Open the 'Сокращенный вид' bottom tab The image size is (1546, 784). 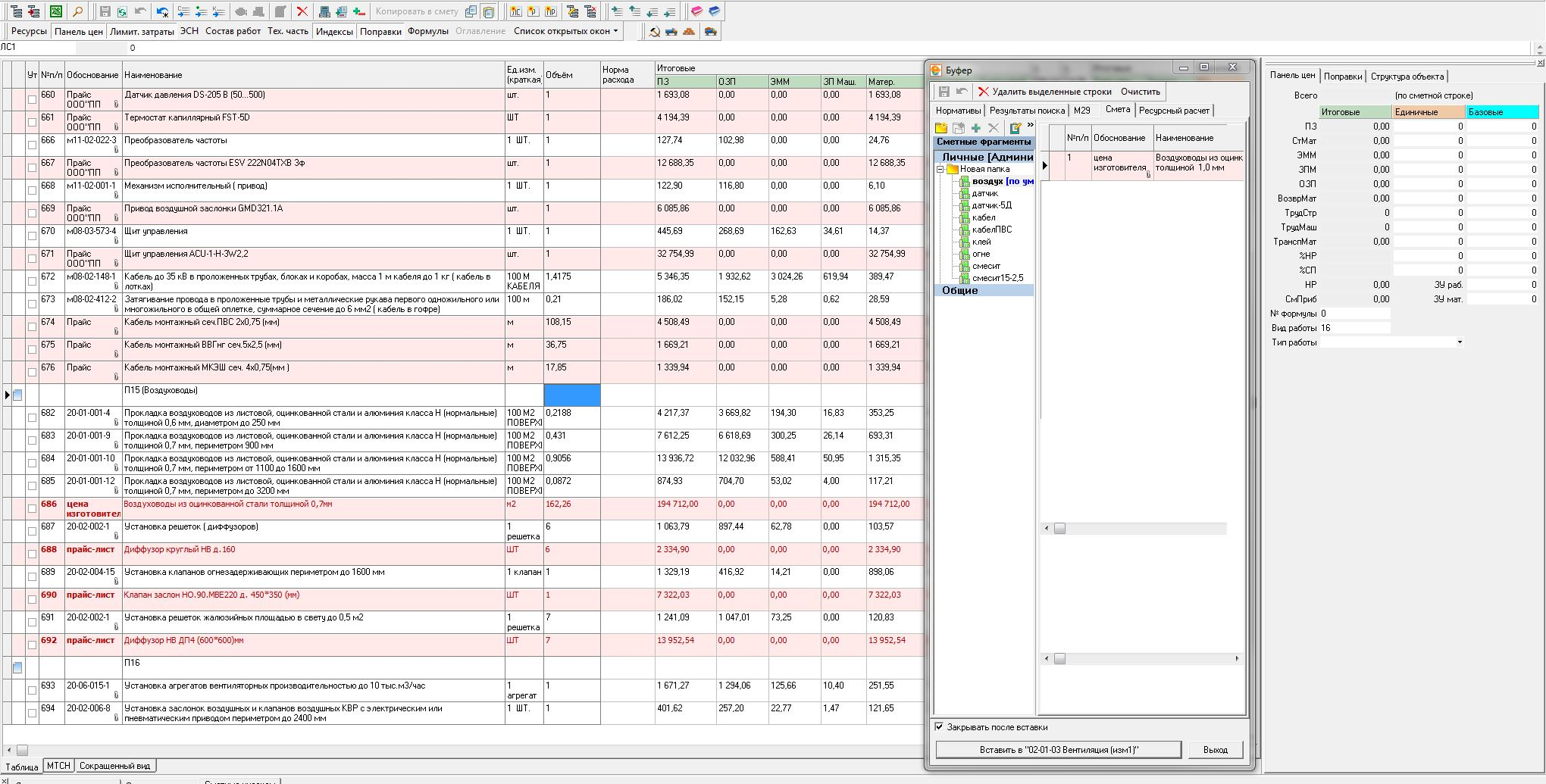[x=115, y=766]
